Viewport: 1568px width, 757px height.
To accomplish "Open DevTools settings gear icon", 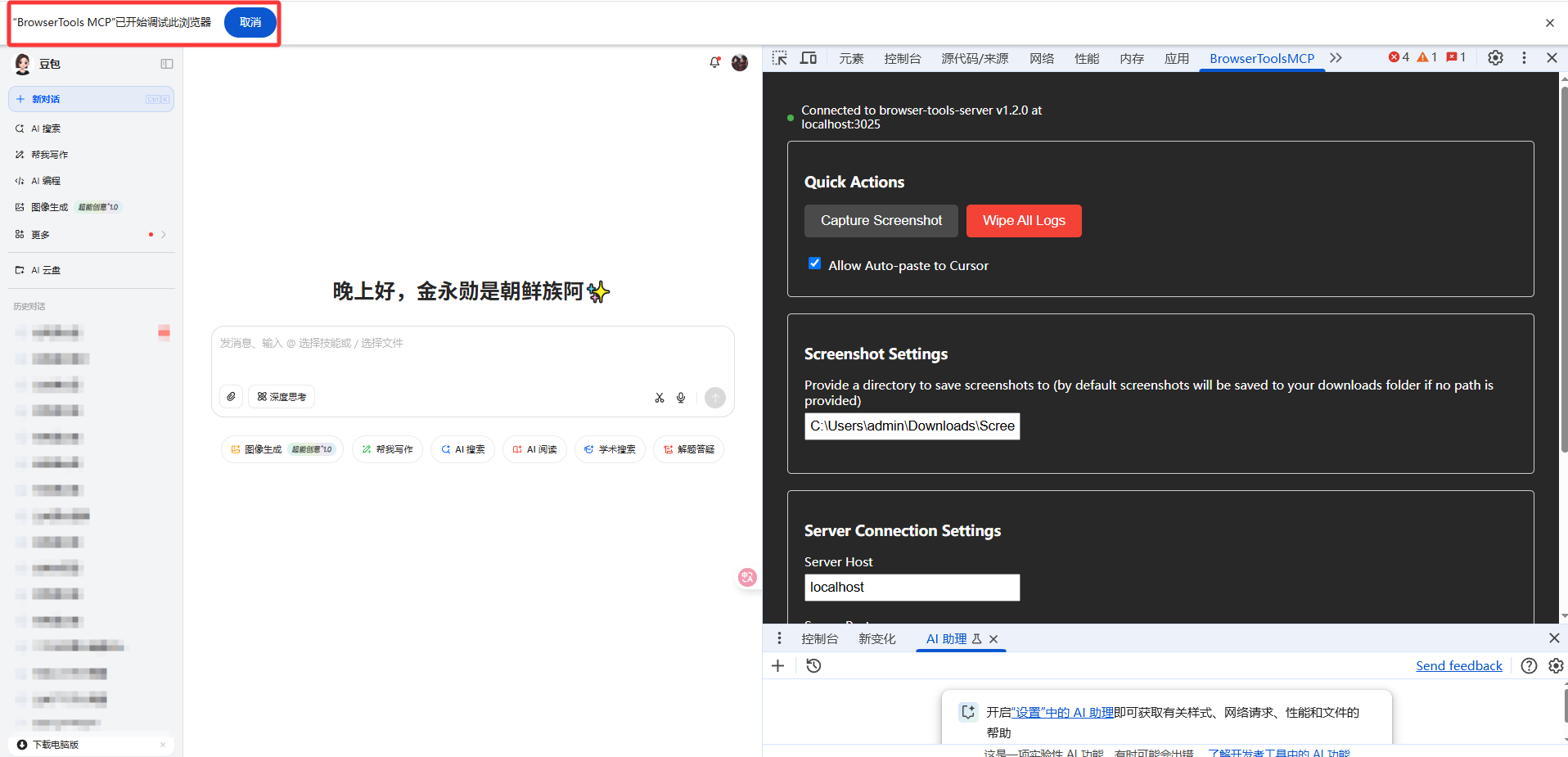I will [x=1495, y=57].
